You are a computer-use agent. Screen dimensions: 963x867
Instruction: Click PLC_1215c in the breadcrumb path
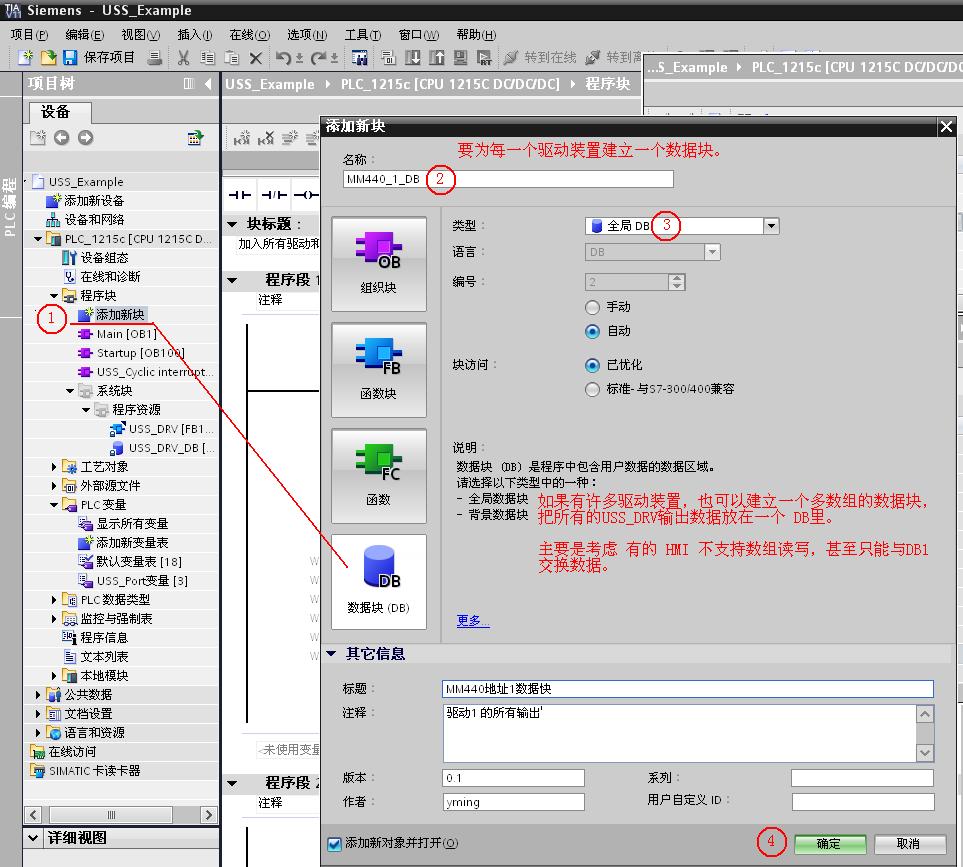450,84
